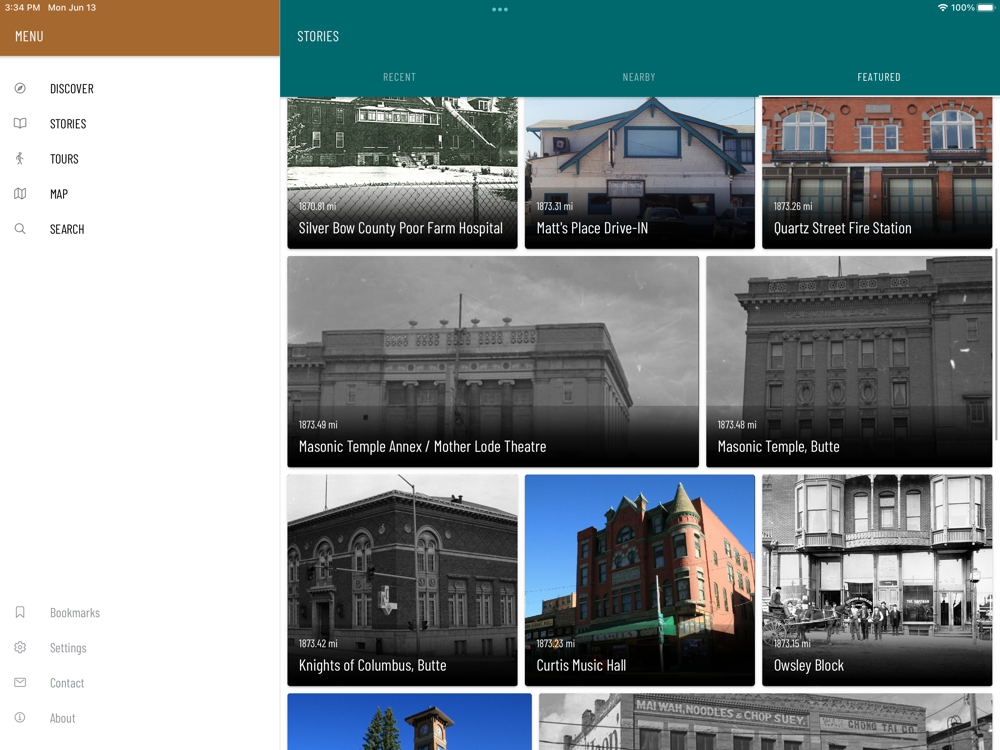Screen dimensions: 1000x750
Task: Open the Contact link
Action: 66,683
